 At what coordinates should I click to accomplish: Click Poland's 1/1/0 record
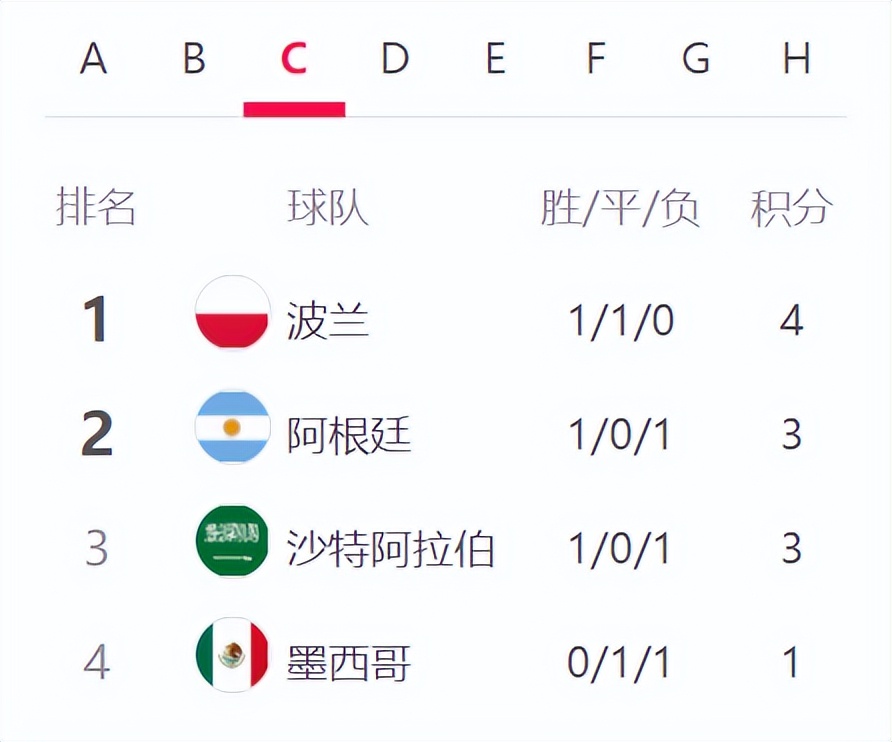coord(620,321)
